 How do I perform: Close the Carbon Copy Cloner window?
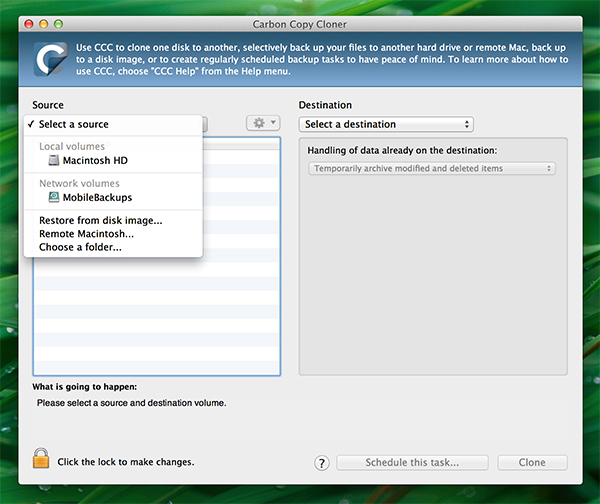29,24
